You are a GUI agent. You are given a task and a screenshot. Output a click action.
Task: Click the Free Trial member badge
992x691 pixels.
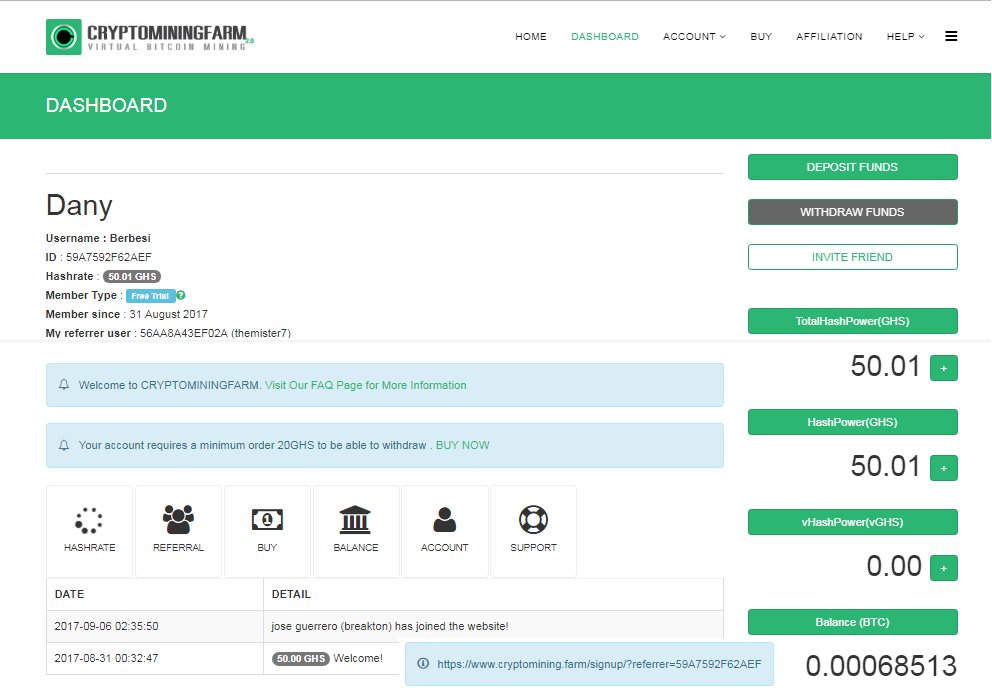150,296
